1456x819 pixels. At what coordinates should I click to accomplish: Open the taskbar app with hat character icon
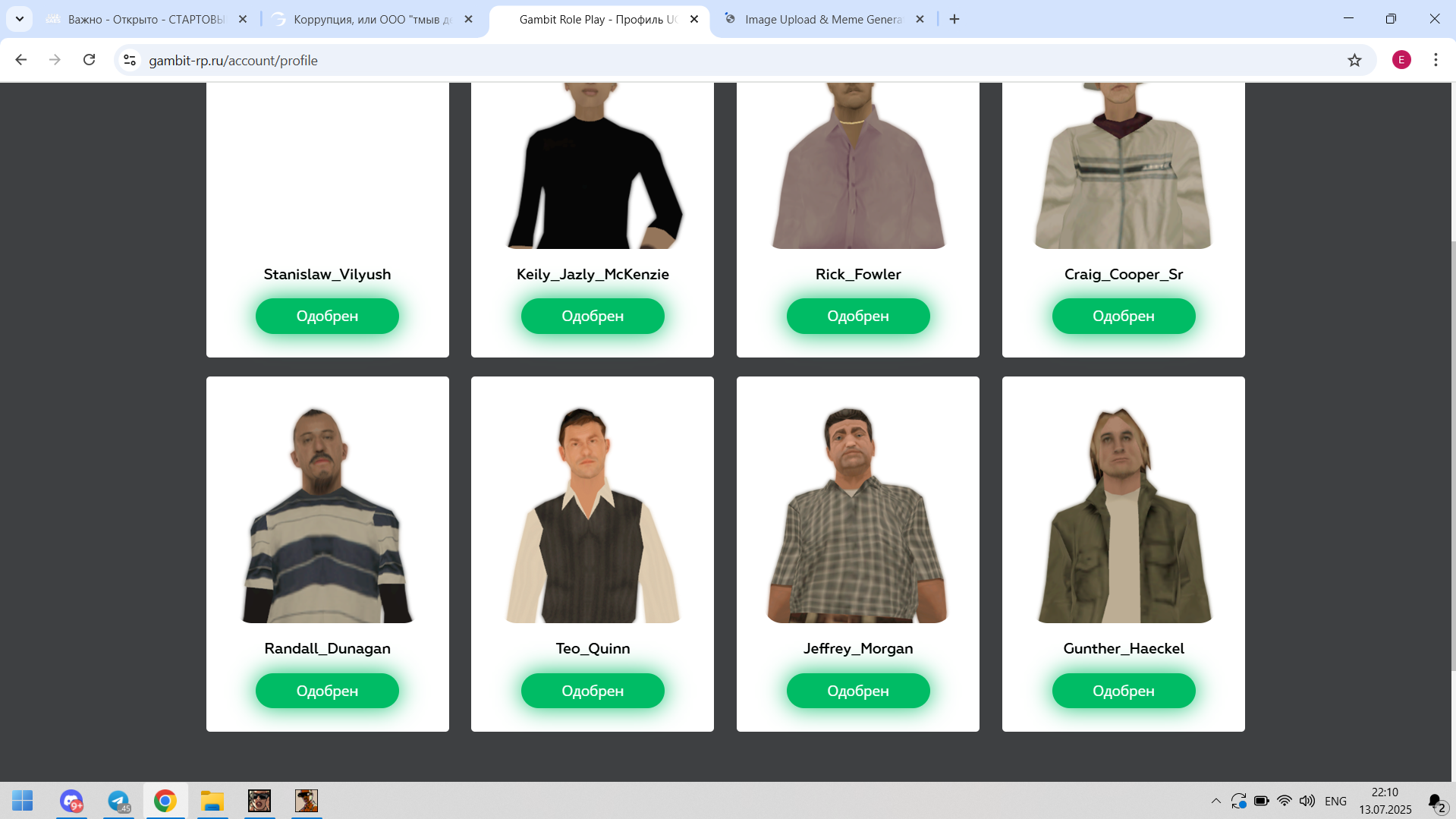[307, 801]
